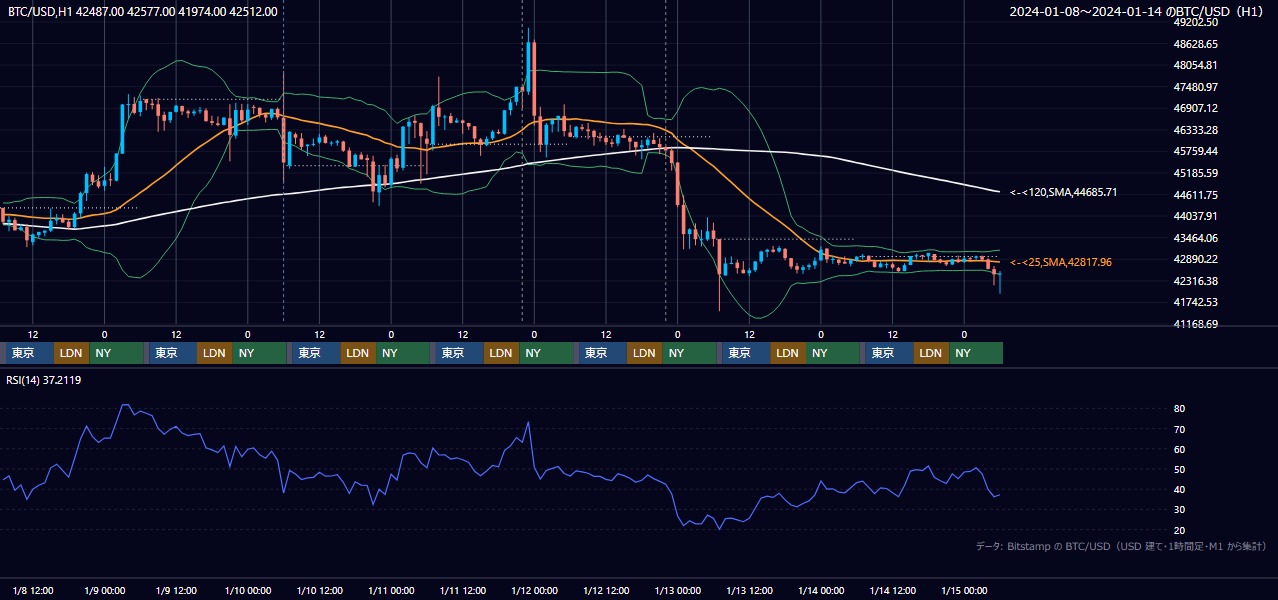The height and width of the screenshot is (600, 1278).
Task: Click the 1/11 00:00 time label
Action: tap(390, 590)
